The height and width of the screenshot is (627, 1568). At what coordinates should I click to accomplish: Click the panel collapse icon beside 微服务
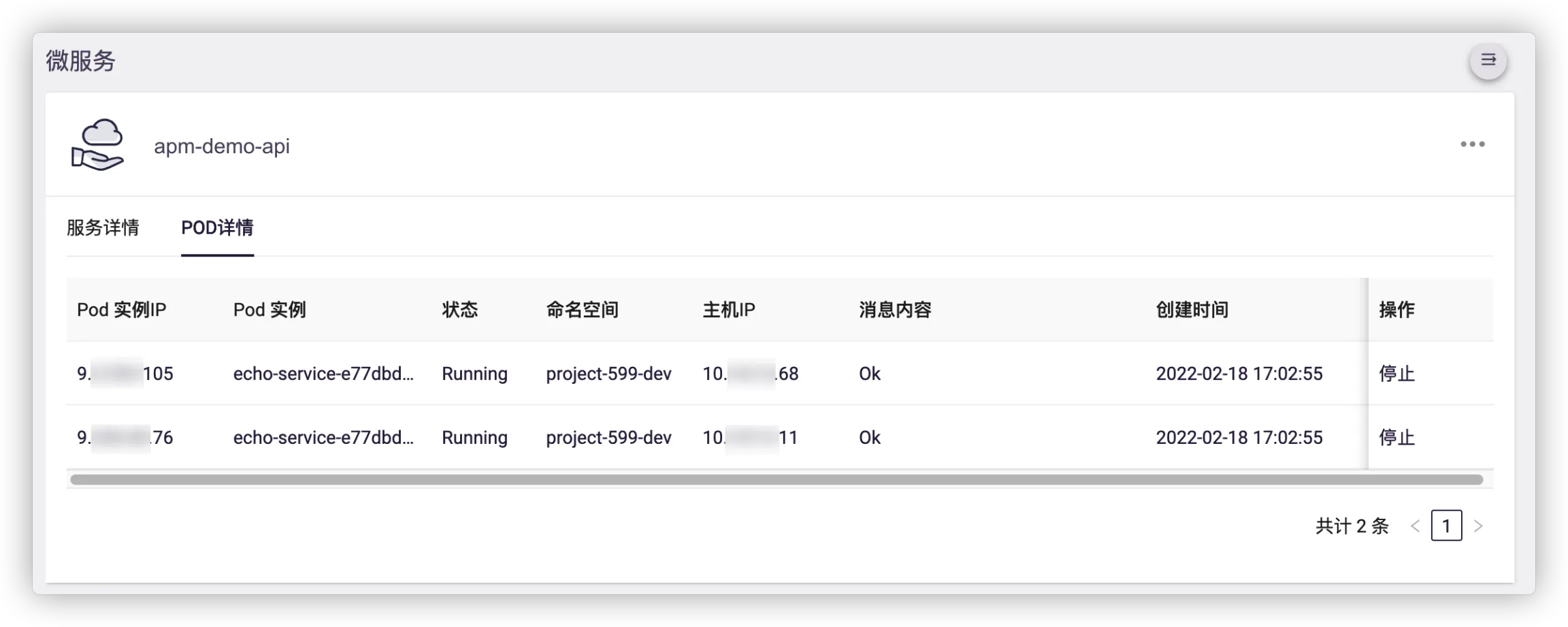[1488, 61]
